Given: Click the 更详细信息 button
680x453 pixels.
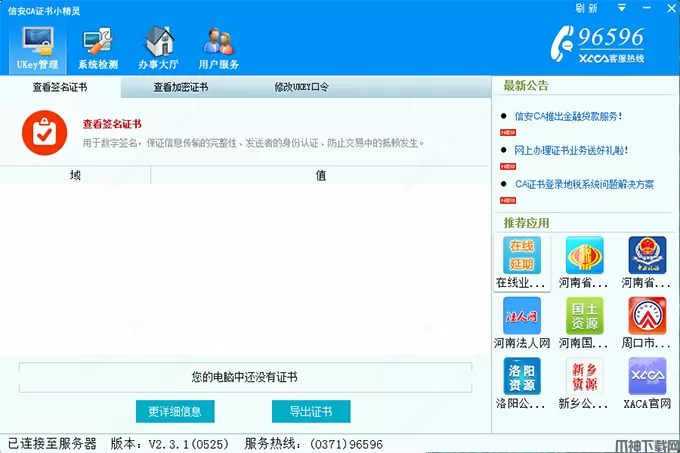Looking at the screenshot, I should coord(175,411).
